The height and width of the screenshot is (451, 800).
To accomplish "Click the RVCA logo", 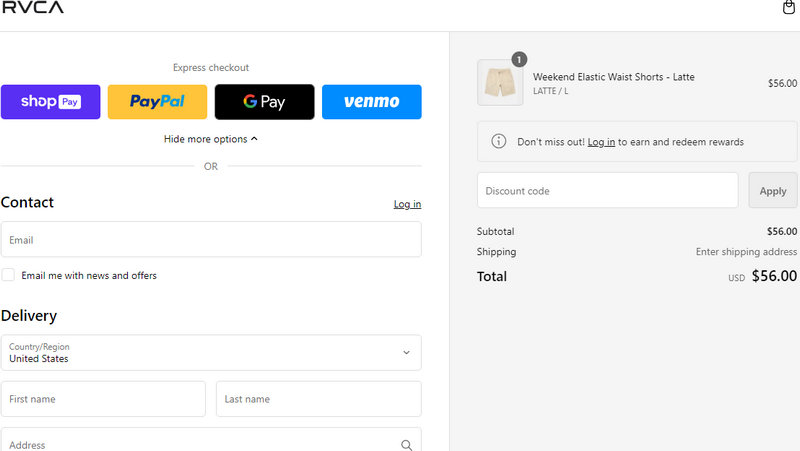I will click(x=32, y=8).
